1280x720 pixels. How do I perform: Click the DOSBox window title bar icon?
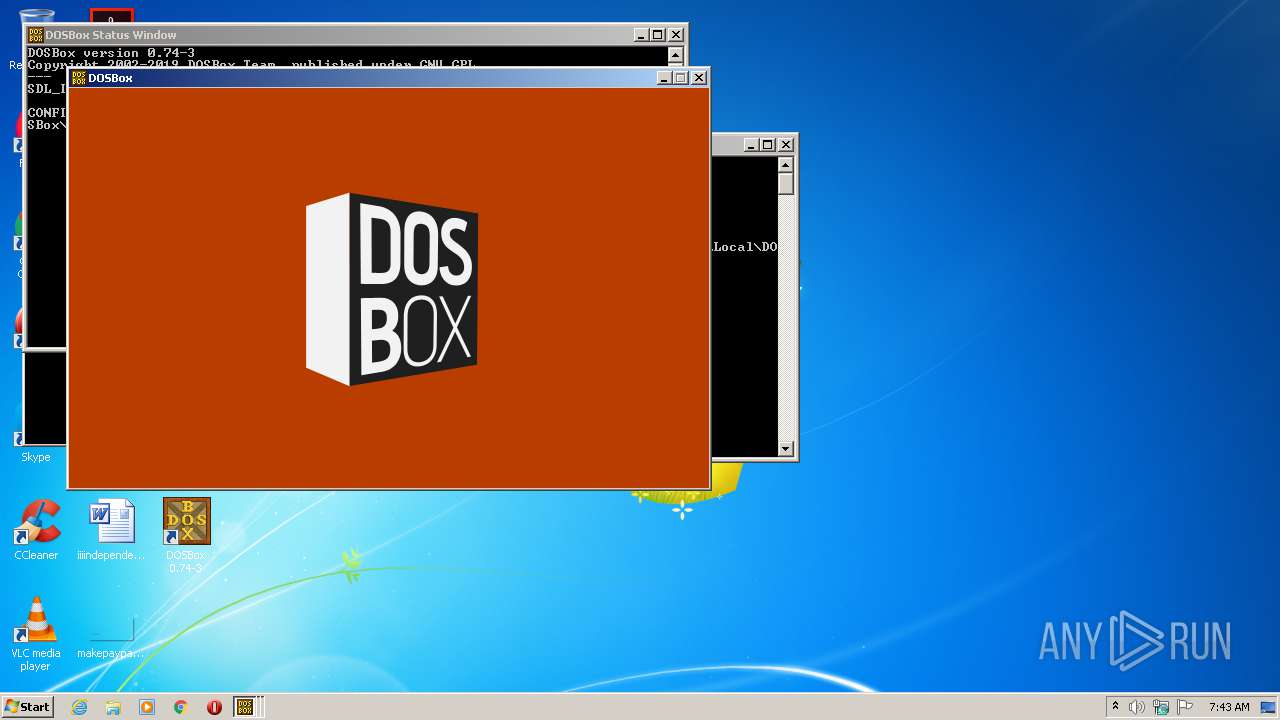(78, 78)
